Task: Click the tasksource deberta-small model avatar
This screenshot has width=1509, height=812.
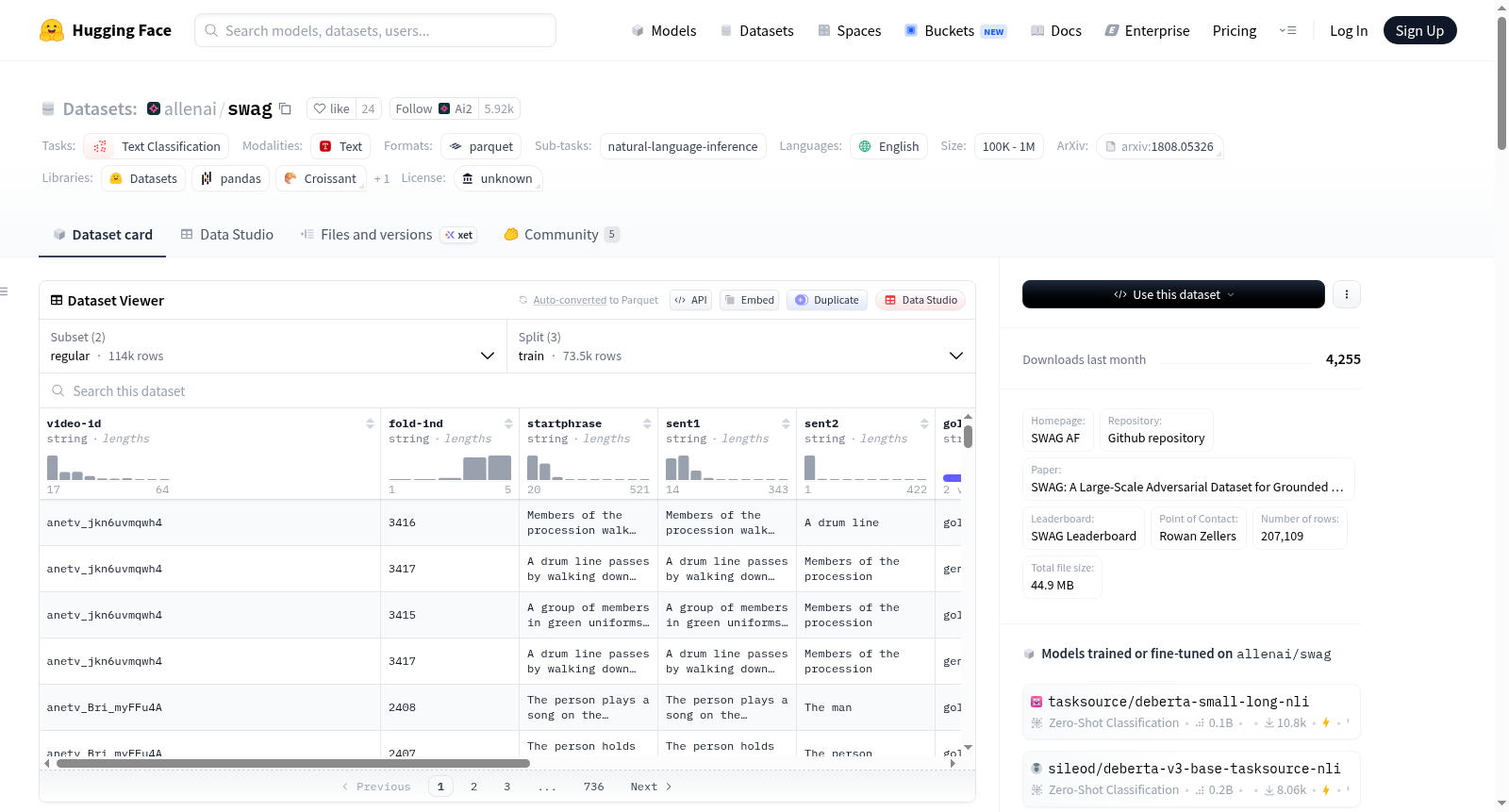Action: 1036,702
